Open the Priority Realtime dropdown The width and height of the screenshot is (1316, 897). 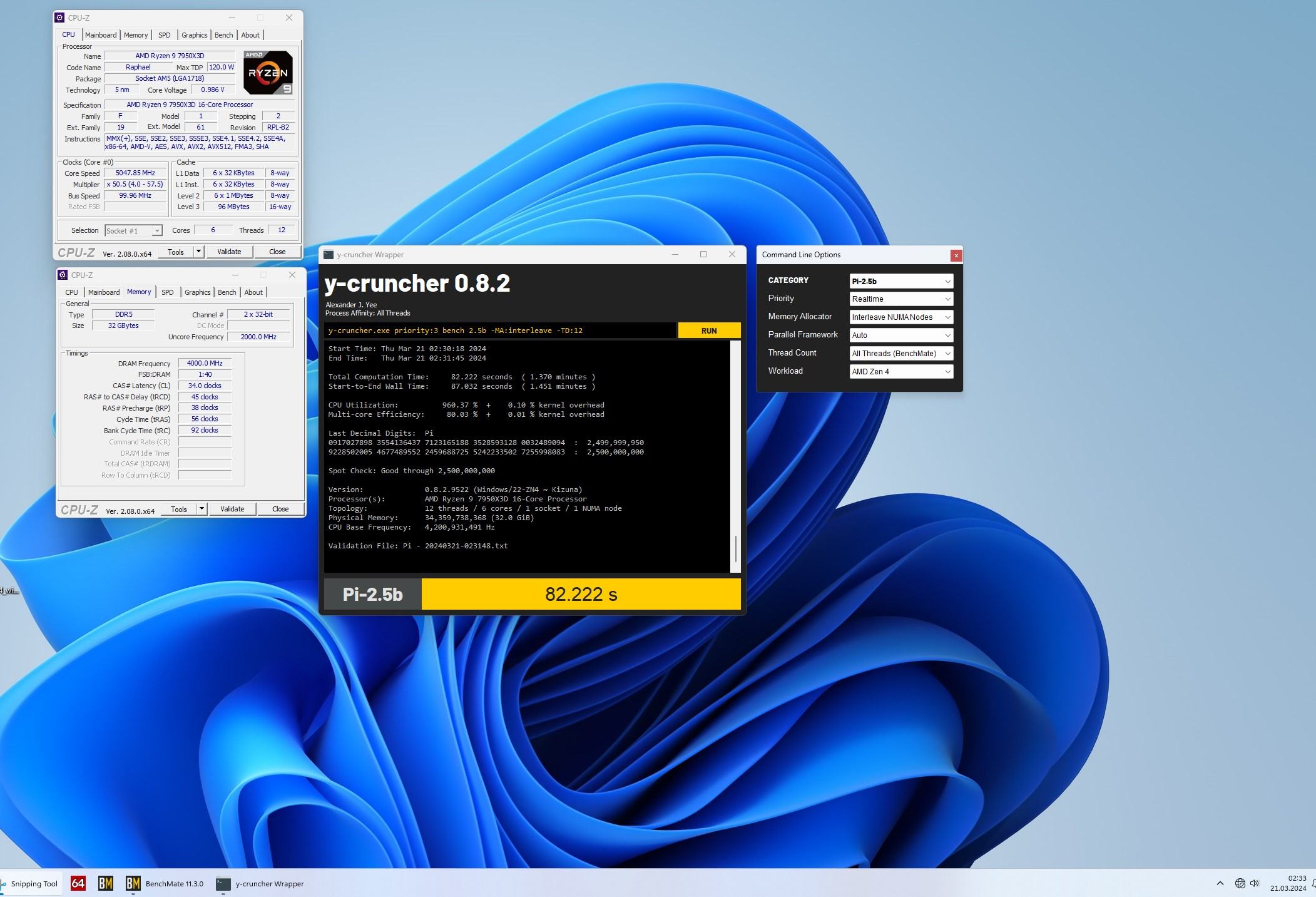901,299
